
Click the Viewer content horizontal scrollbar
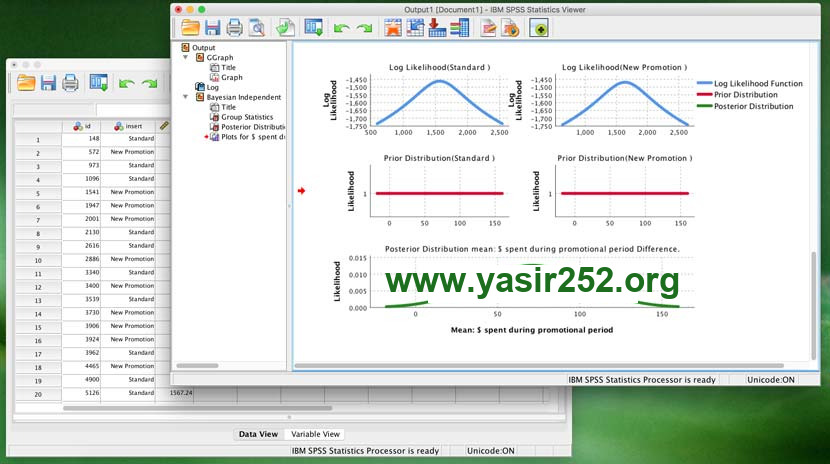click(539, 366)
